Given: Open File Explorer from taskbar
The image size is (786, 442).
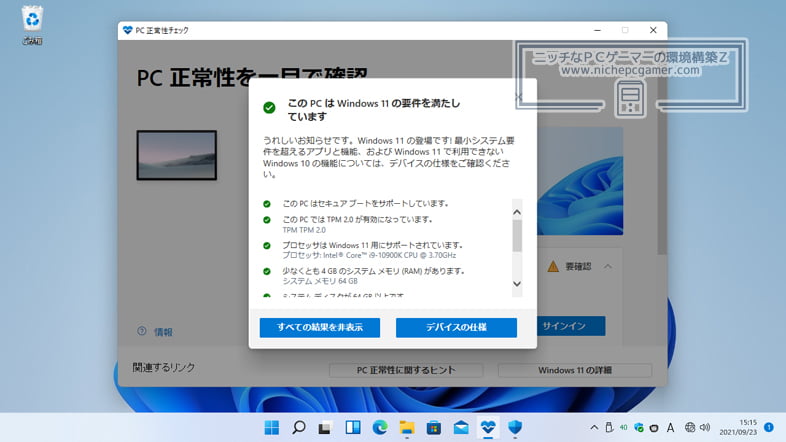Looking at the screenshot, I should click(407, 427).
